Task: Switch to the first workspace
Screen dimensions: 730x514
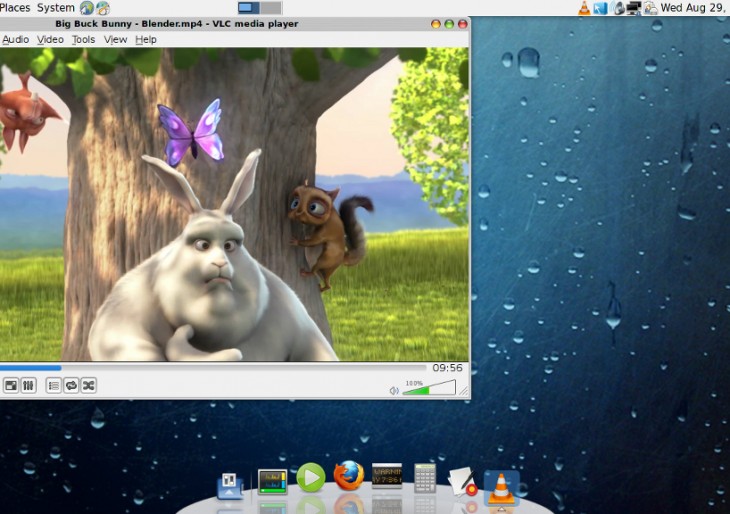Action: [248, 7]
